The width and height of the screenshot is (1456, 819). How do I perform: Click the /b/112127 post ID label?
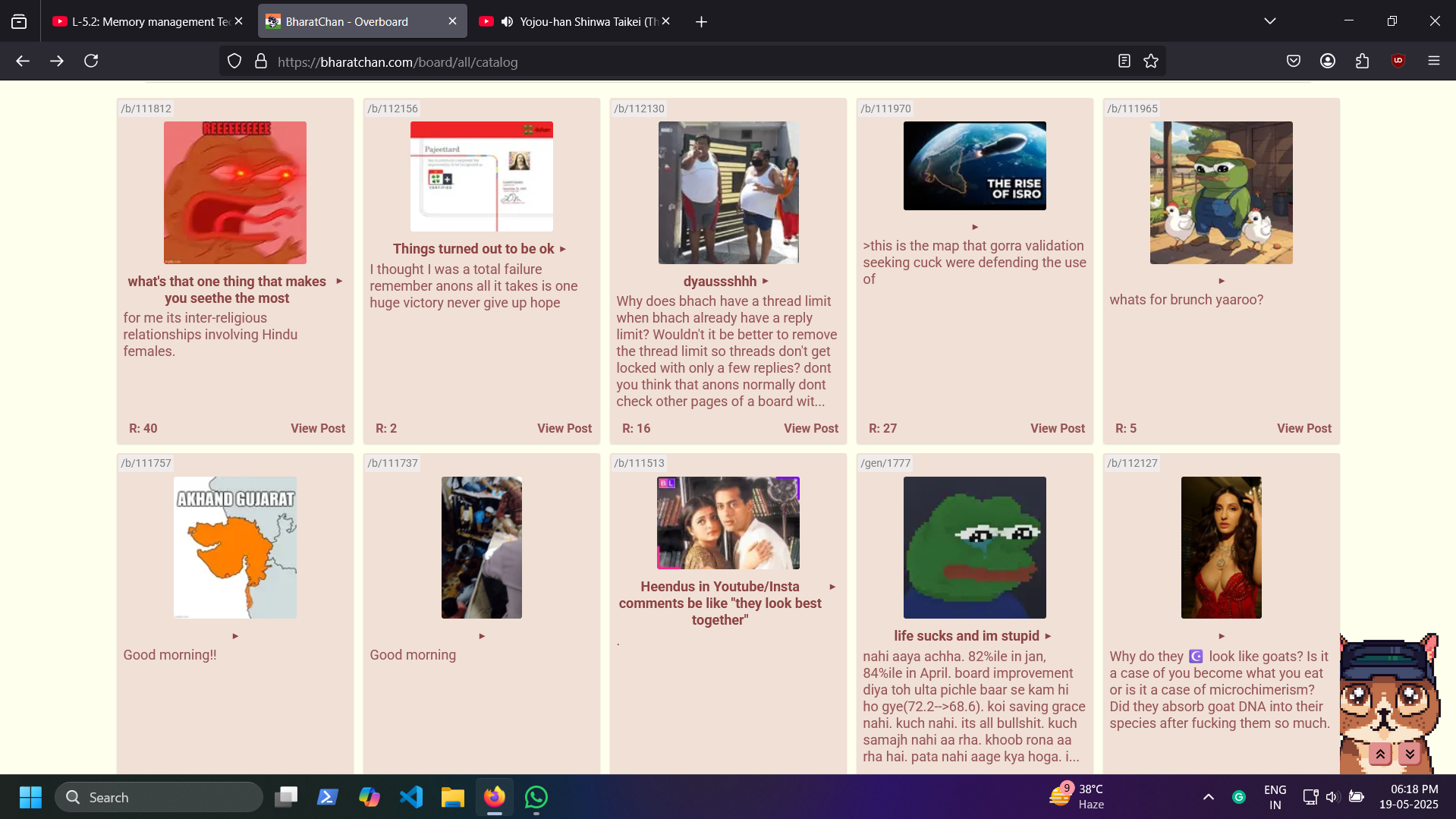tap(1133, 463)
